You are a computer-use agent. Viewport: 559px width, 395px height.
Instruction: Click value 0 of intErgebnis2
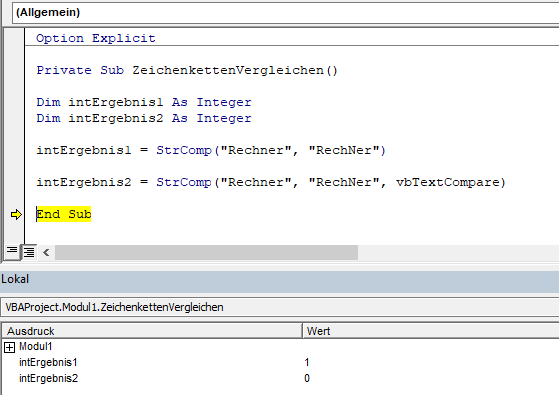[x=307, y=378]
